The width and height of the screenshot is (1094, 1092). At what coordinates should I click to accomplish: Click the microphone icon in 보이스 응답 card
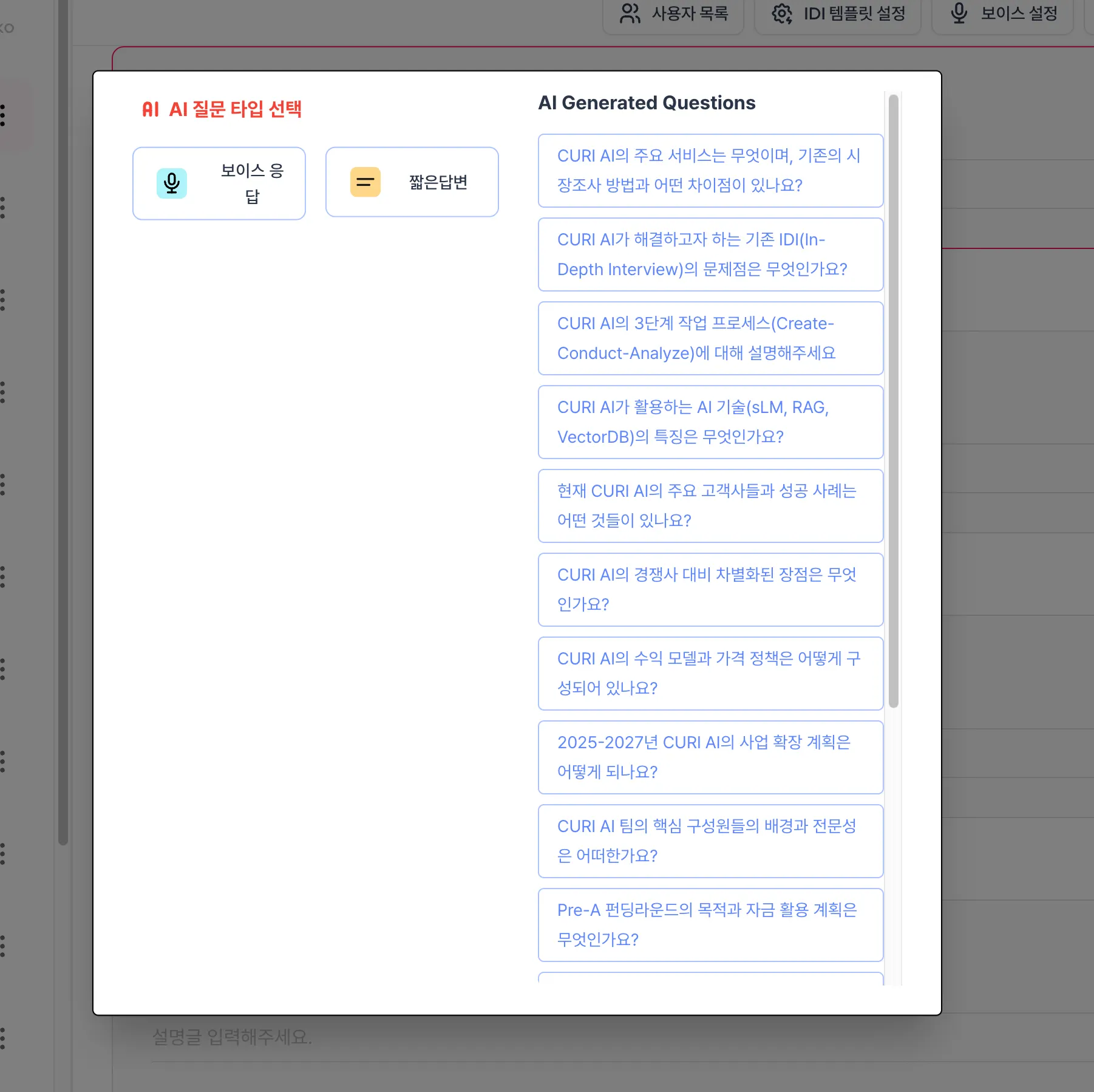[172, 183]
